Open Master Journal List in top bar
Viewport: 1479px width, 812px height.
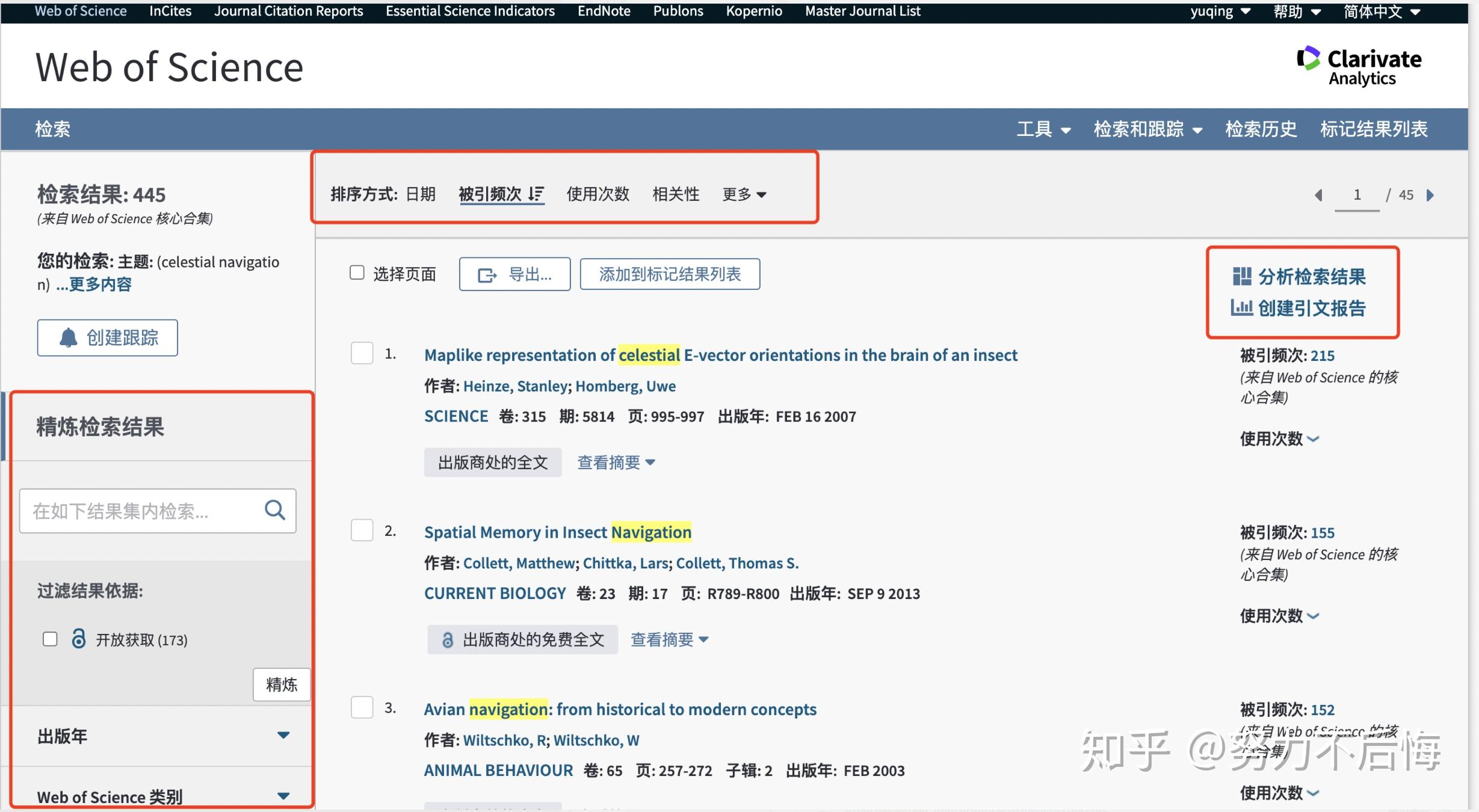[x=863, y=11]
